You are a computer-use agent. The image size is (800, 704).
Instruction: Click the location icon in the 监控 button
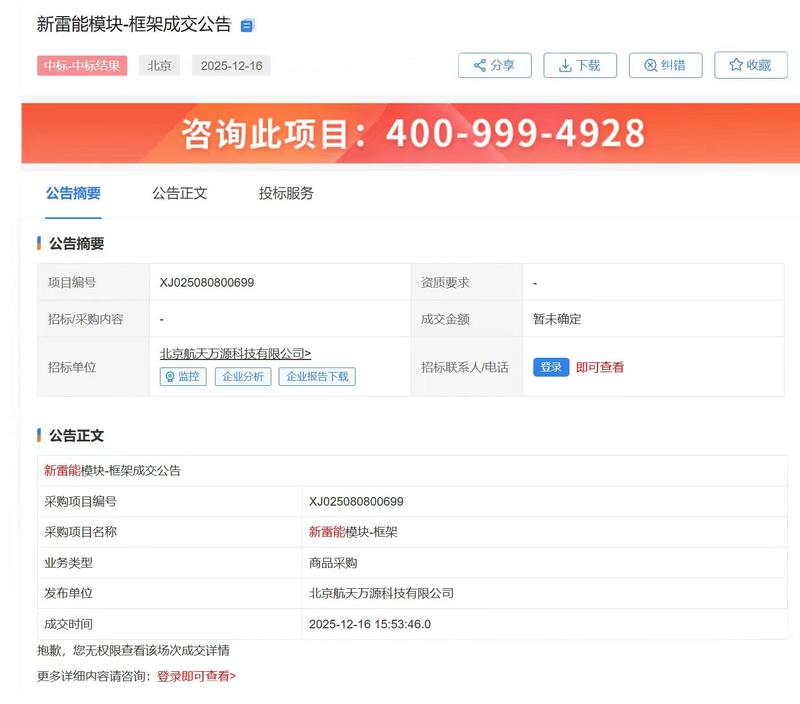click(x=170, y=377)
